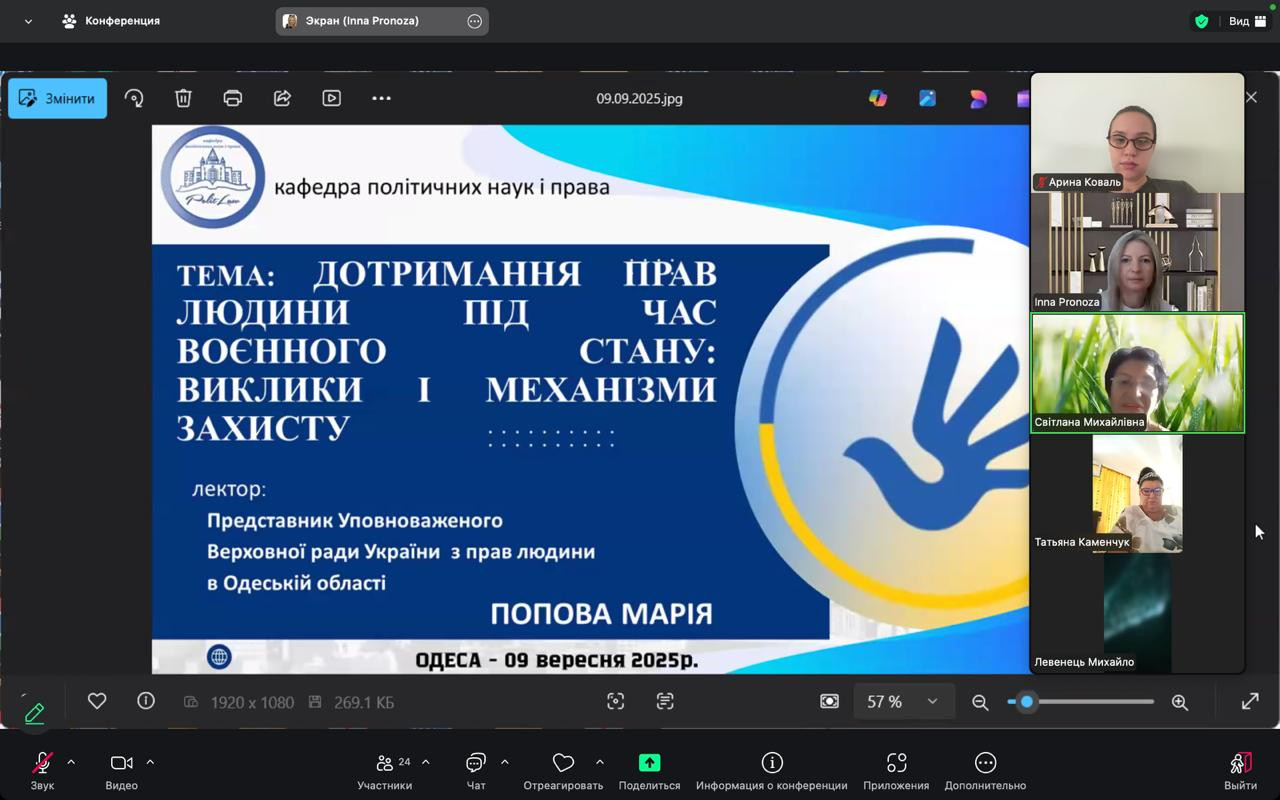
Task: Select Світлана Михайлівна video thumbnail
Action: tap(1138, 373)
